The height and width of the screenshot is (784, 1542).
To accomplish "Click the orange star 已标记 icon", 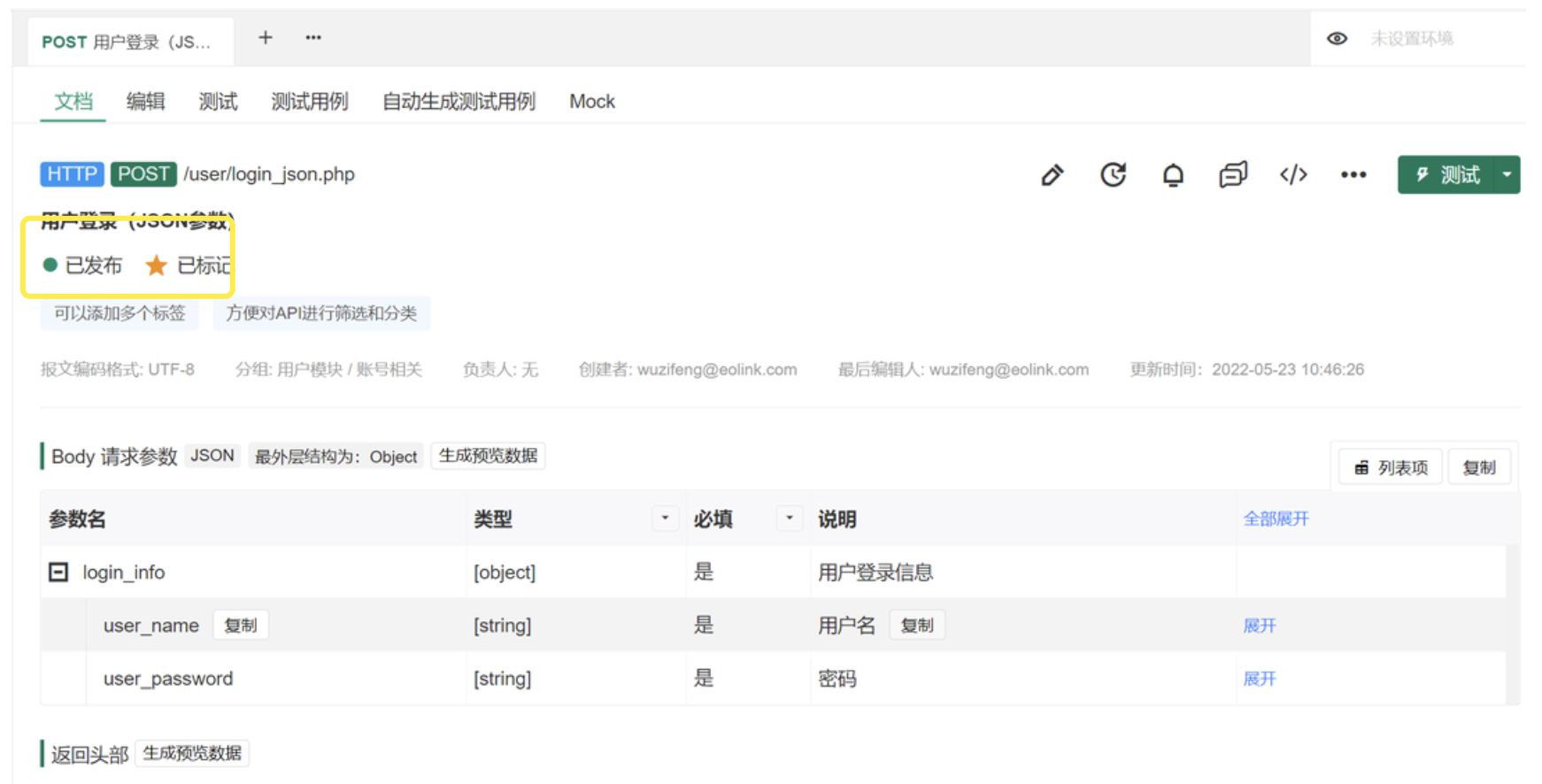I will (157, 265).
